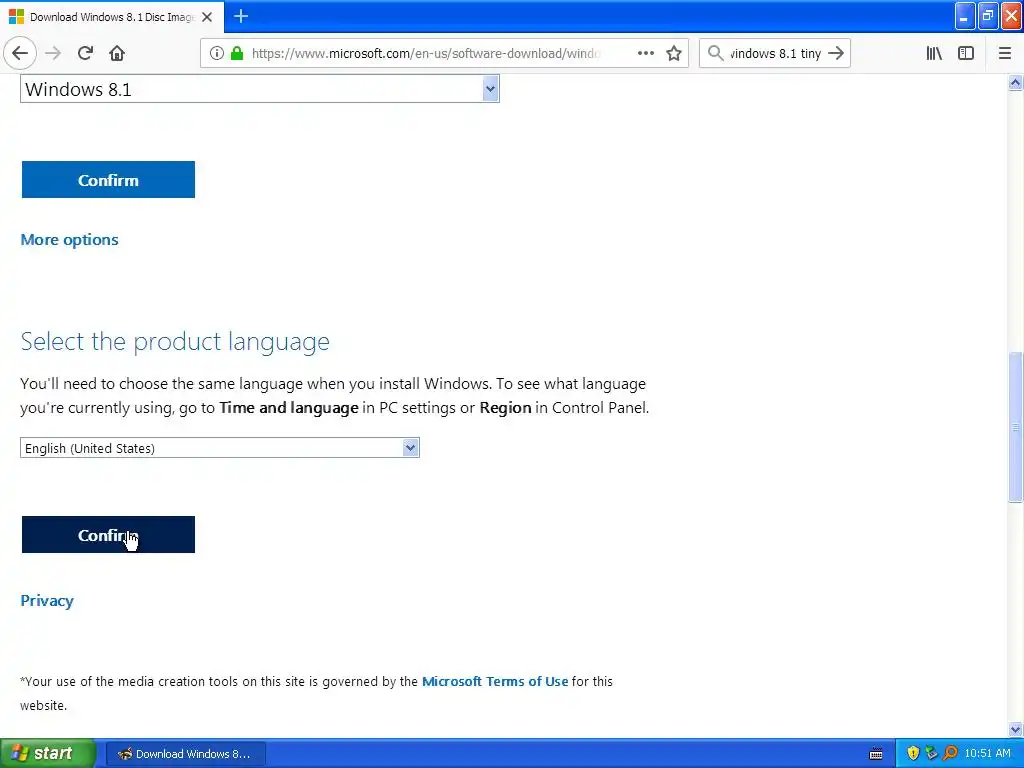1024x768 pixels.
Task: Click the search box with windows 8.1 tiny
Action: click(x=774, y=54)
